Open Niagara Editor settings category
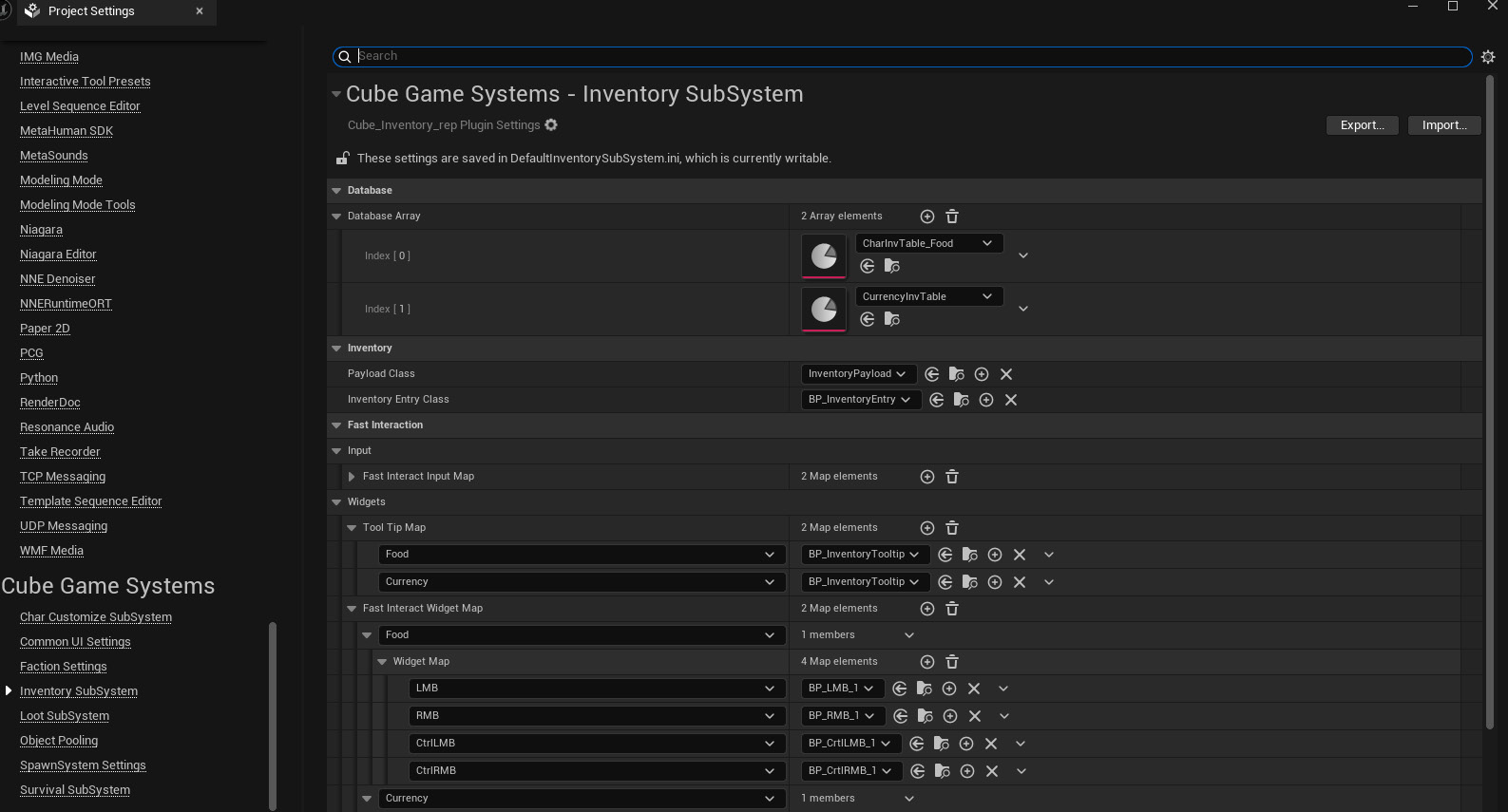1508x812 pixels. (58, 255)
